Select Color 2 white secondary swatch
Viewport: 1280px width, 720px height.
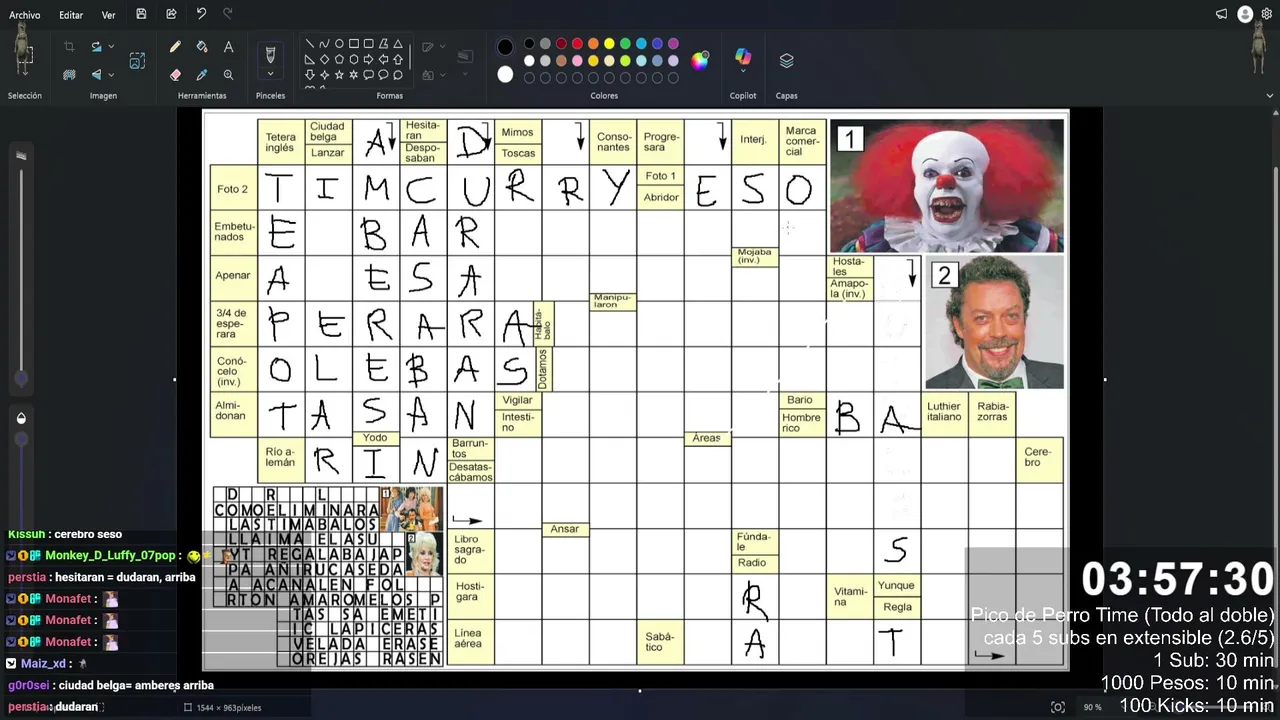[505, 74]
